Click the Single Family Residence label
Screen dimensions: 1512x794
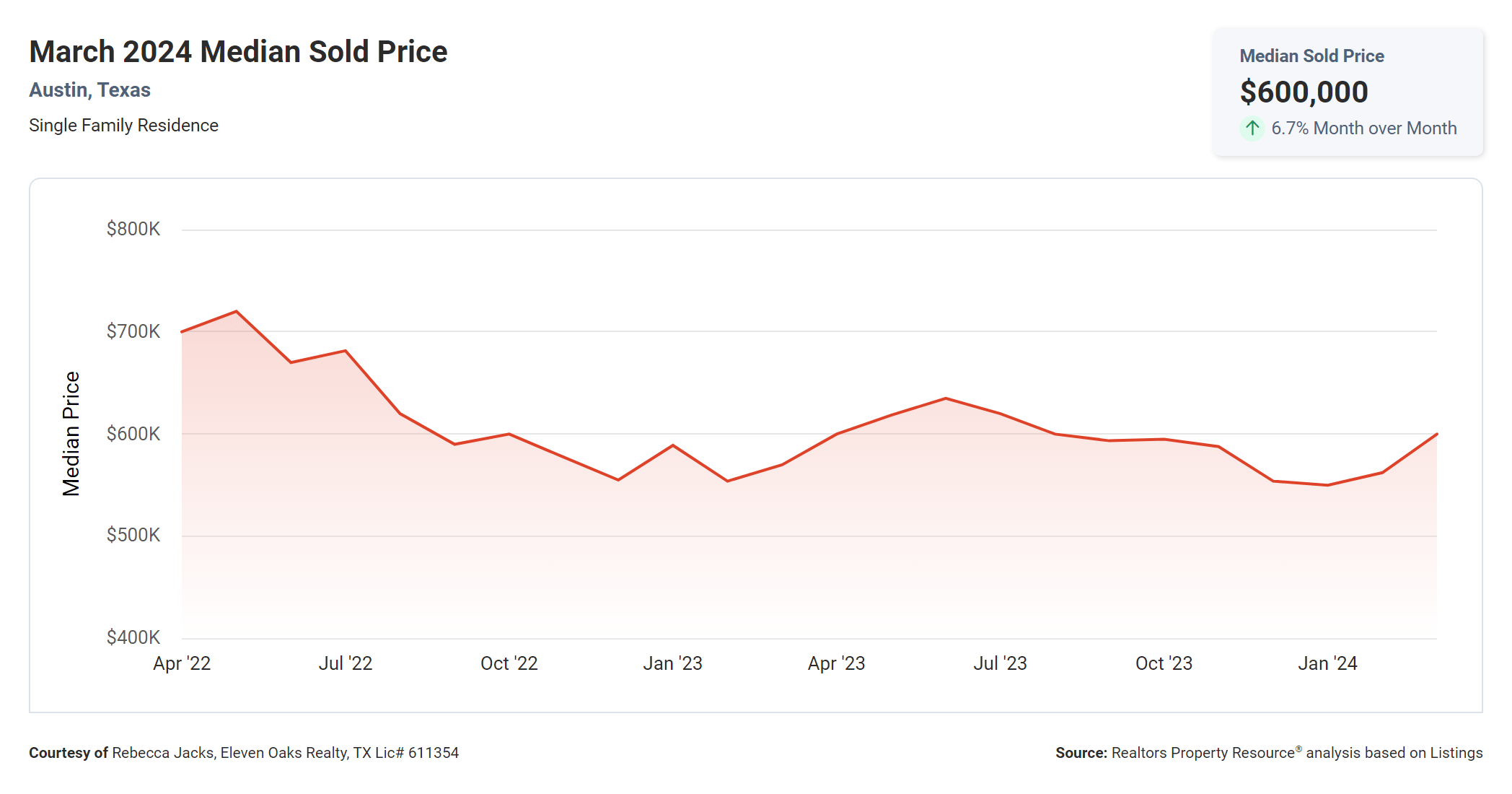(123, 126)
